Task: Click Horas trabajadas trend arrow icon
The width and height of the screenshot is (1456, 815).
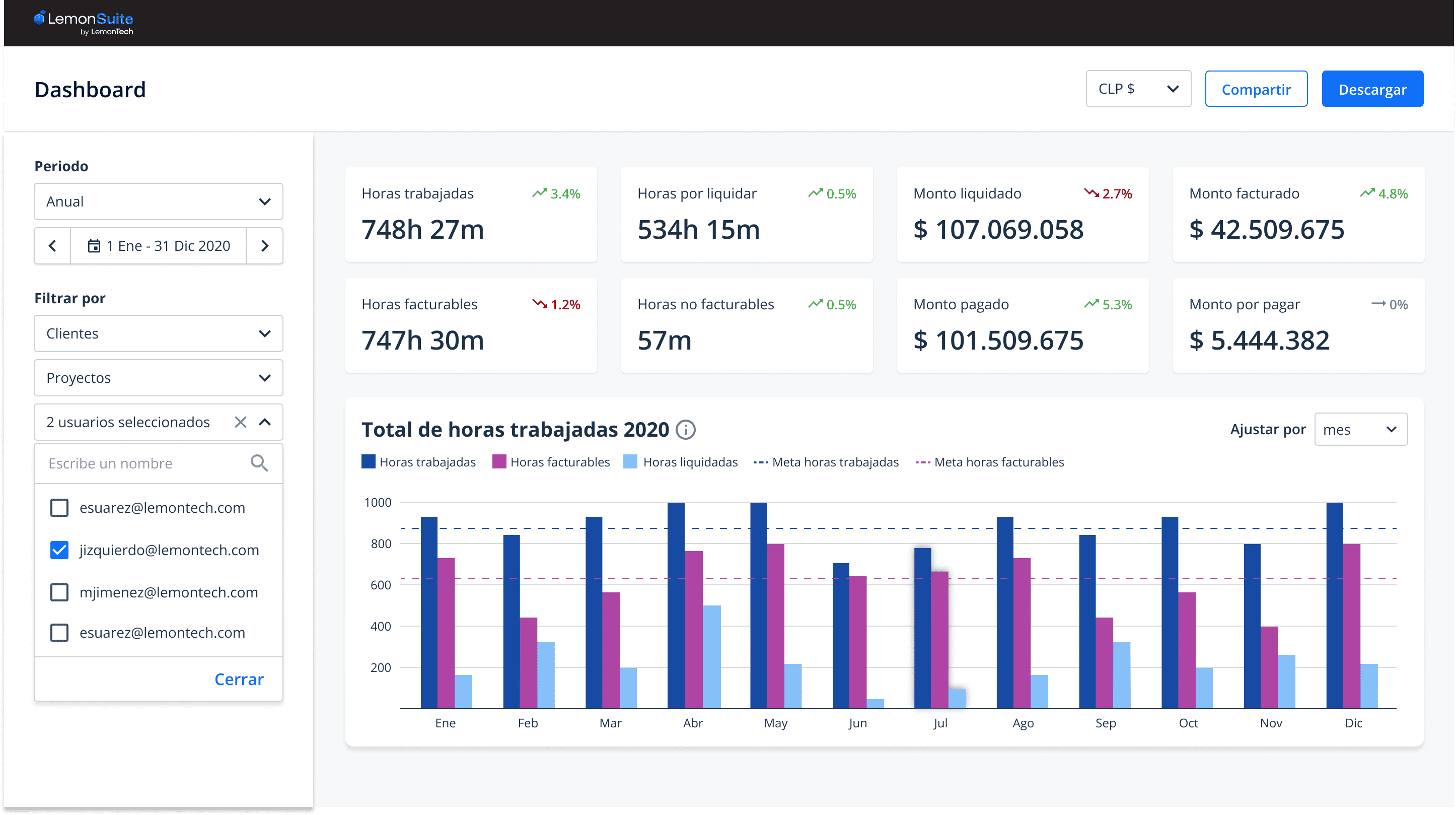Action: 539,193
